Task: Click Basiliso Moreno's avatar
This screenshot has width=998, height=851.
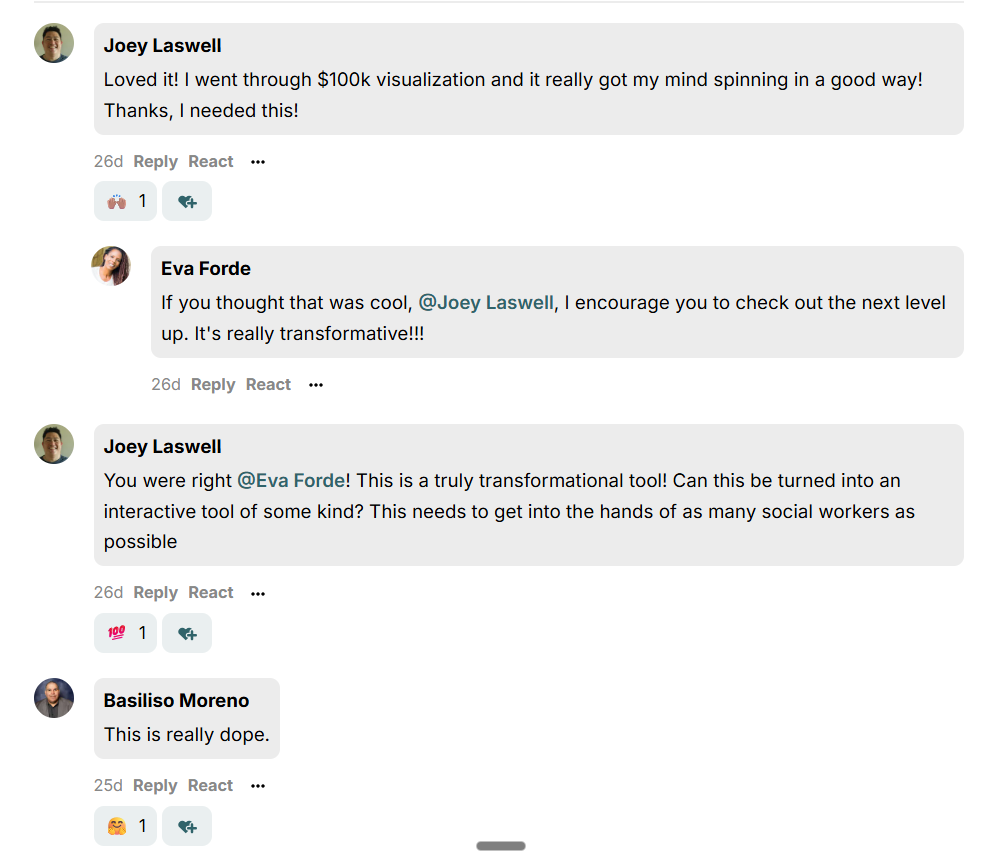Action: click(54, 698)
